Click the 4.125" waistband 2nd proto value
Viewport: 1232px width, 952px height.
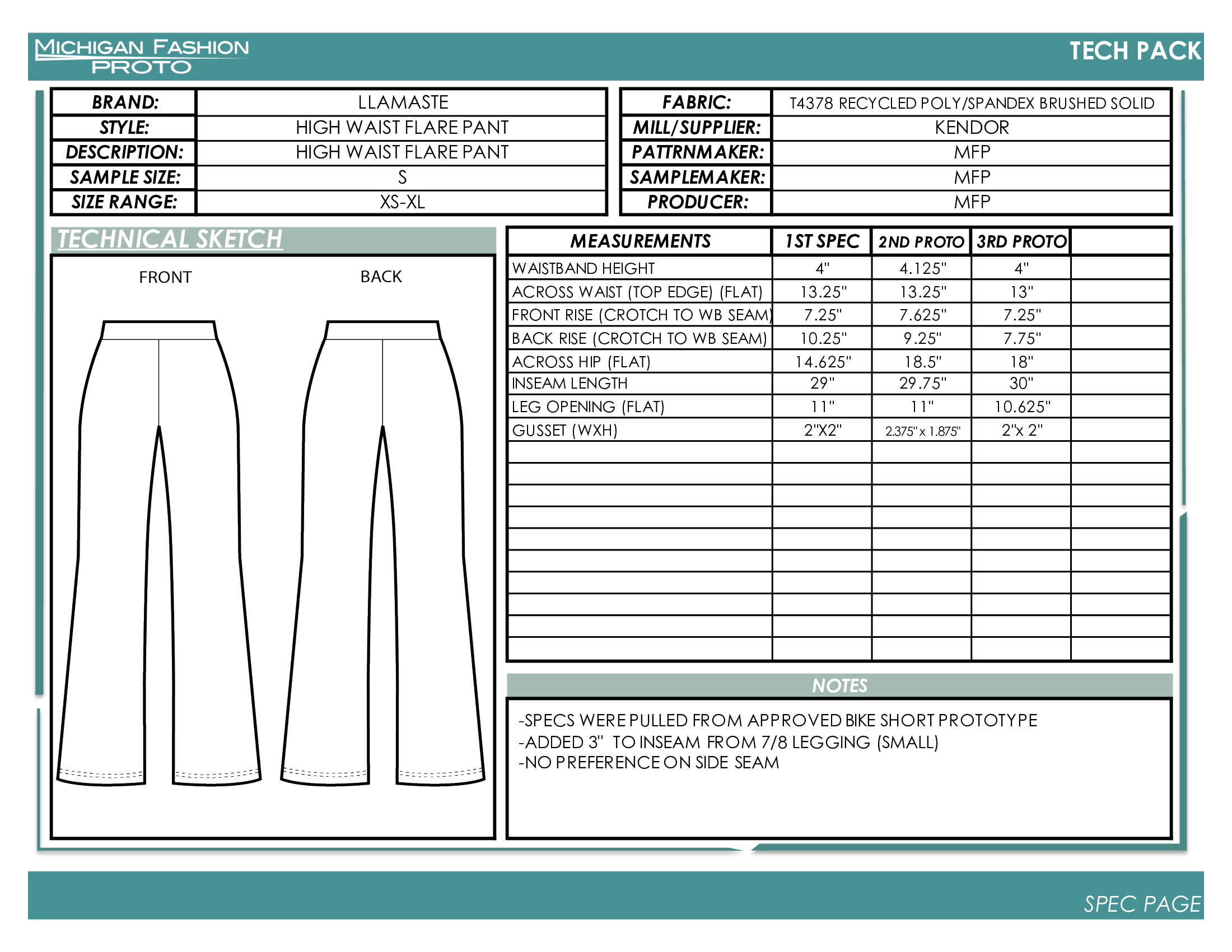pos(922,268)
